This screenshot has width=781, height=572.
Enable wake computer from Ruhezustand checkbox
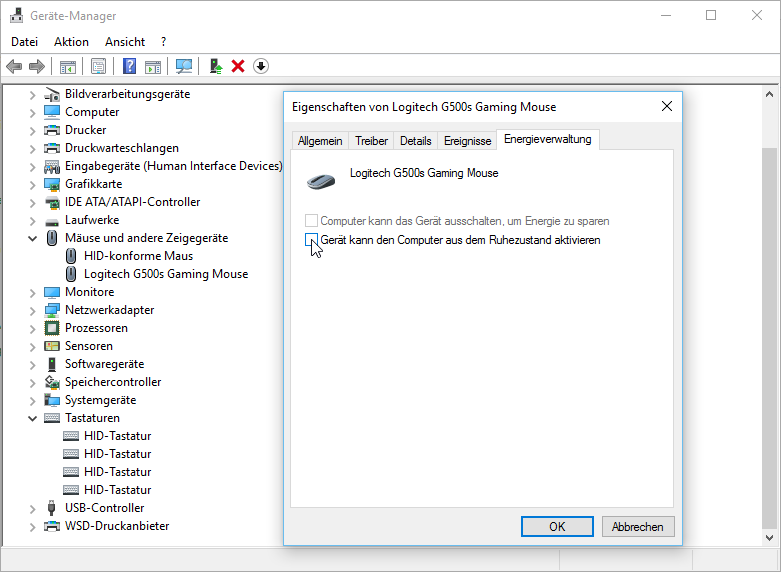pos(311,240)
